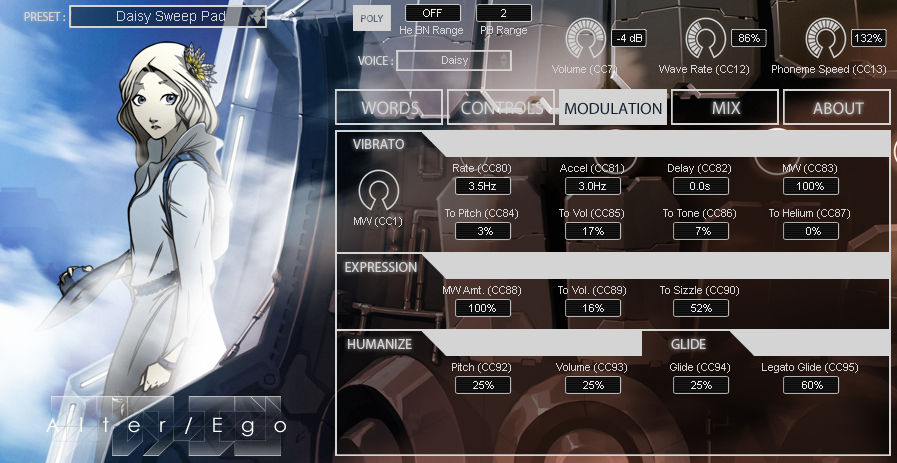The height and width of the screenshot is (463, 897).
Task: Click the PB Range value 2
Action: click(x=503, y=13)
